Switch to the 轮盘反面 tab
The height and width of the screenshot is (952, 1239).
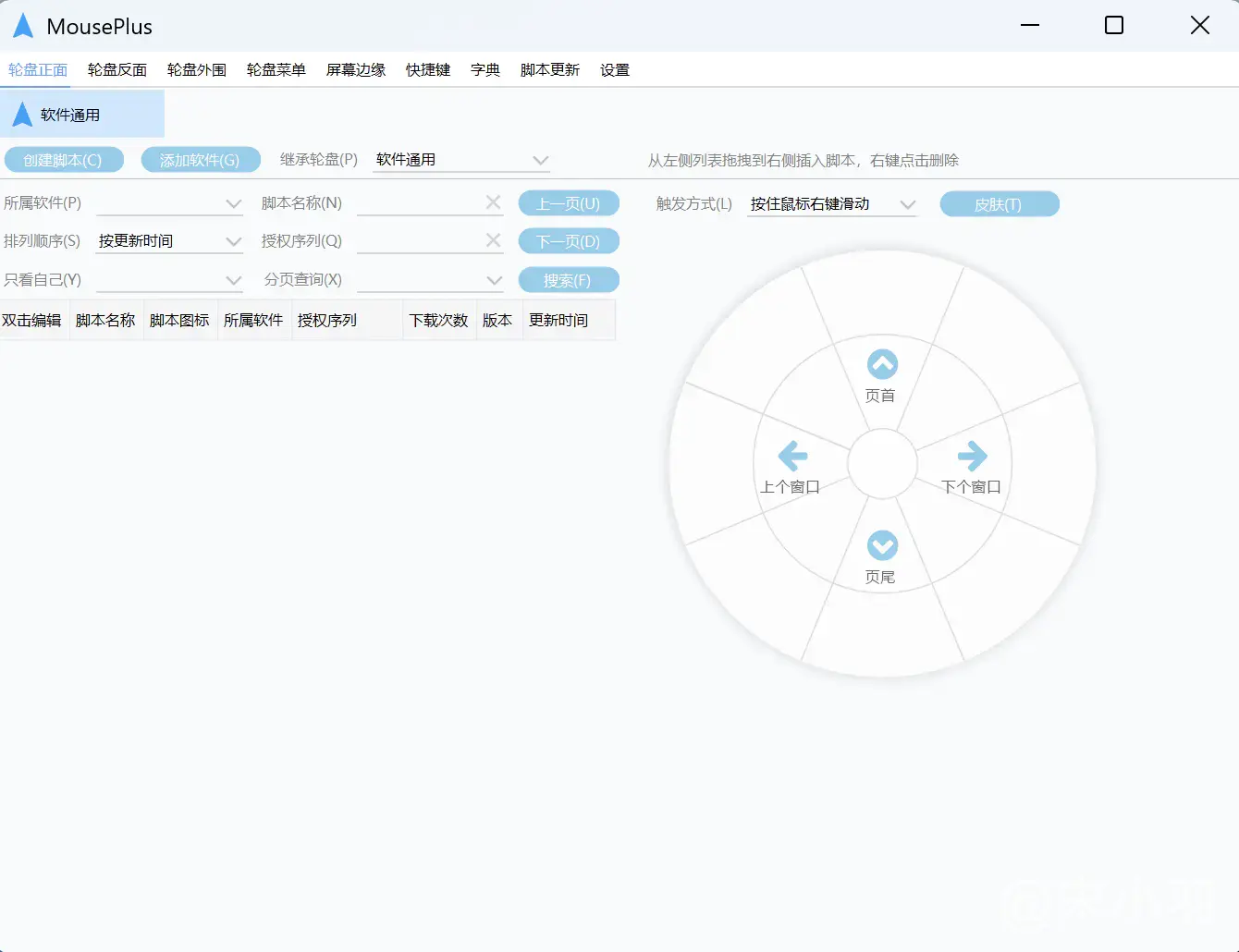coord(117,70)
